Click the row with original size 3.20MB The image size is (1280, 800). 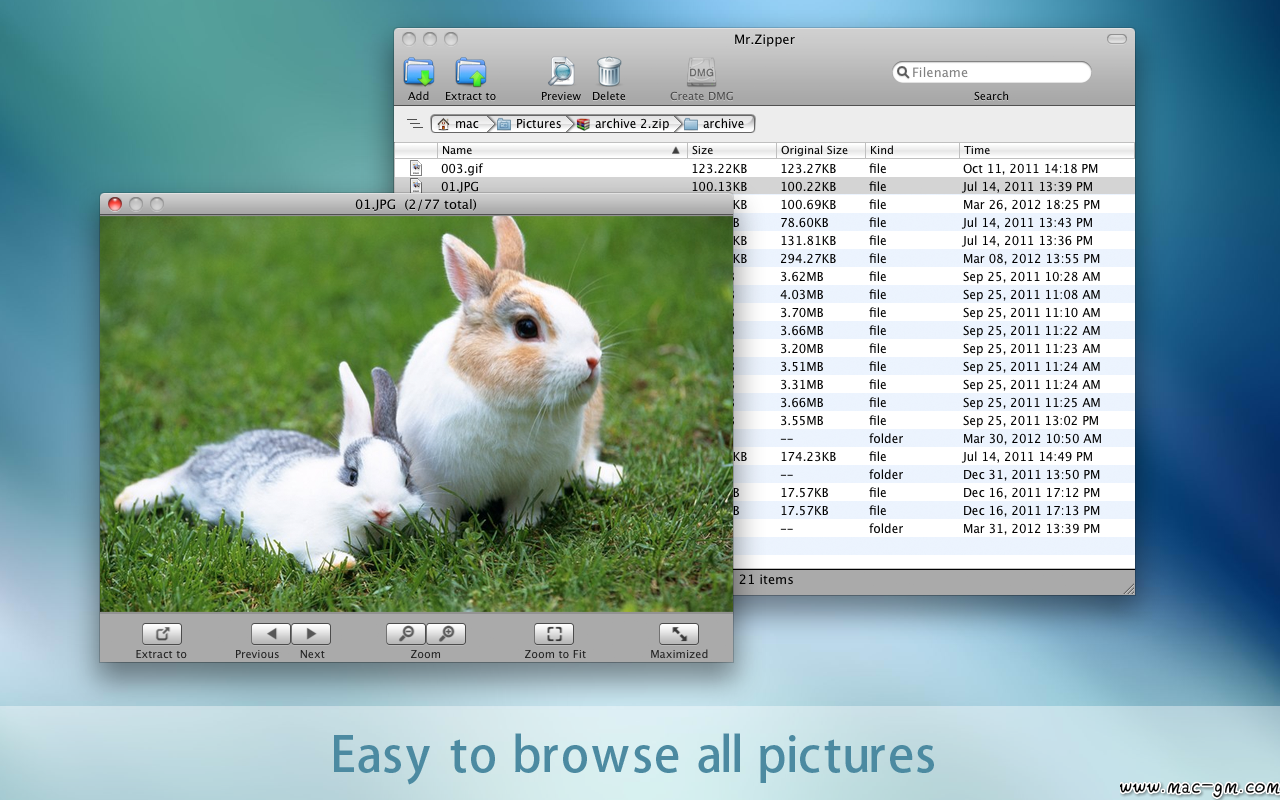point(934,349)
